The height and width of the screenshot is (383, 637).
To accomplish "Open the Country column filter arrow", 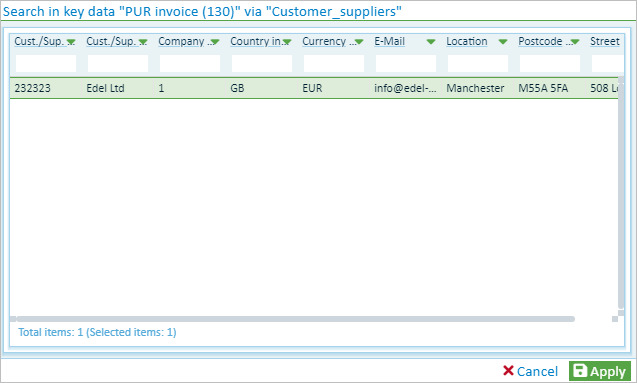I will point(287,42).
